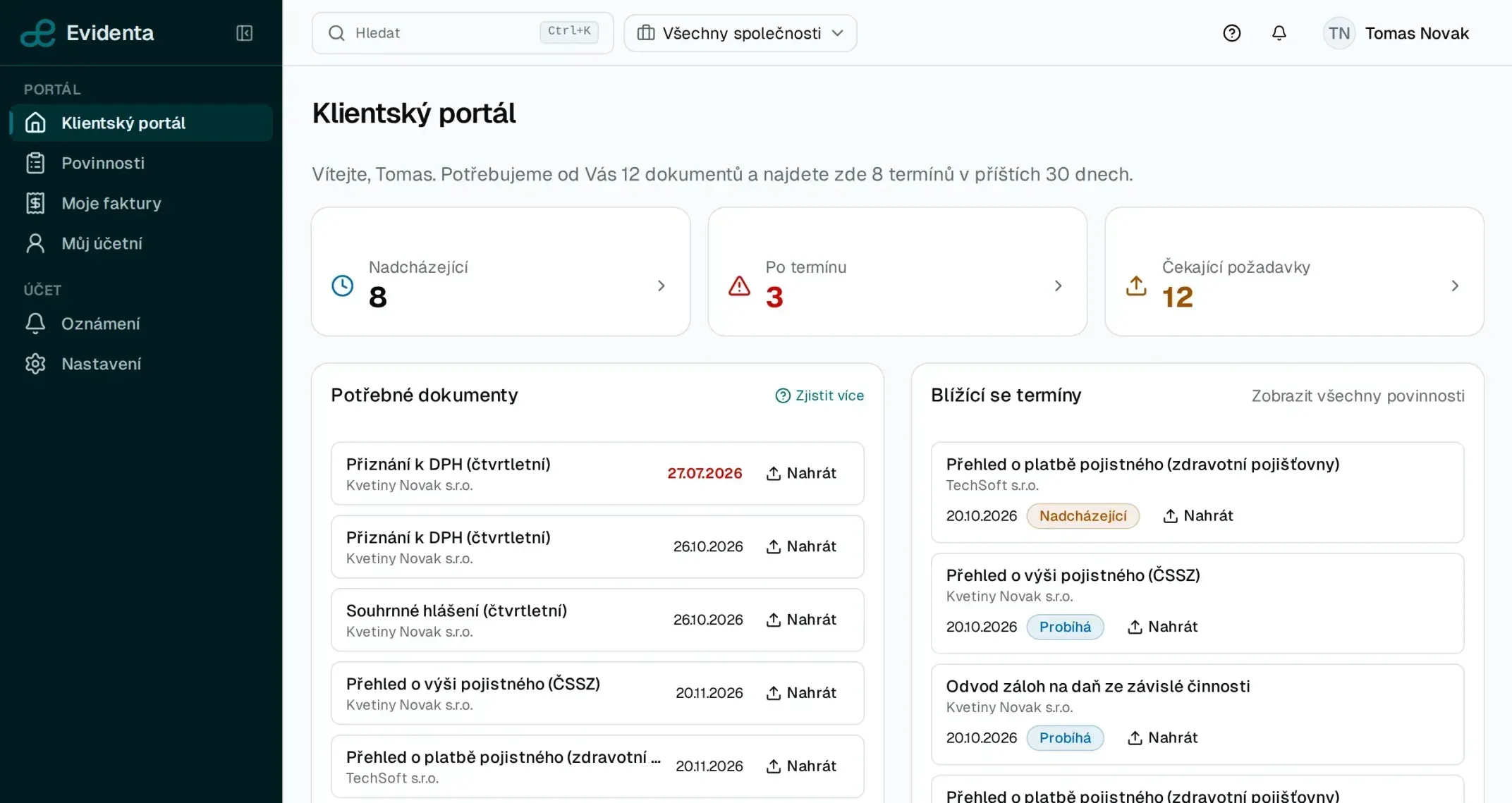1512x803 pixels.
Task: Click the Nadcházející status badge
Action: (1083, 516)
